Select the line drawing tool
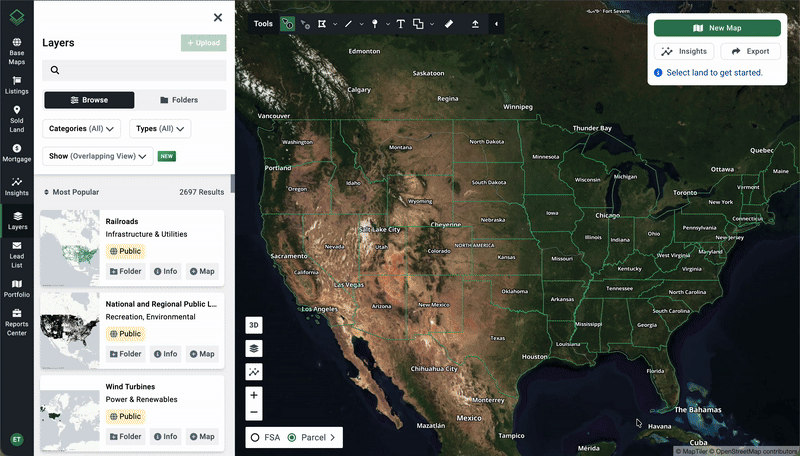The height and width of the screenshot is (456, 800). pos(348,23)
